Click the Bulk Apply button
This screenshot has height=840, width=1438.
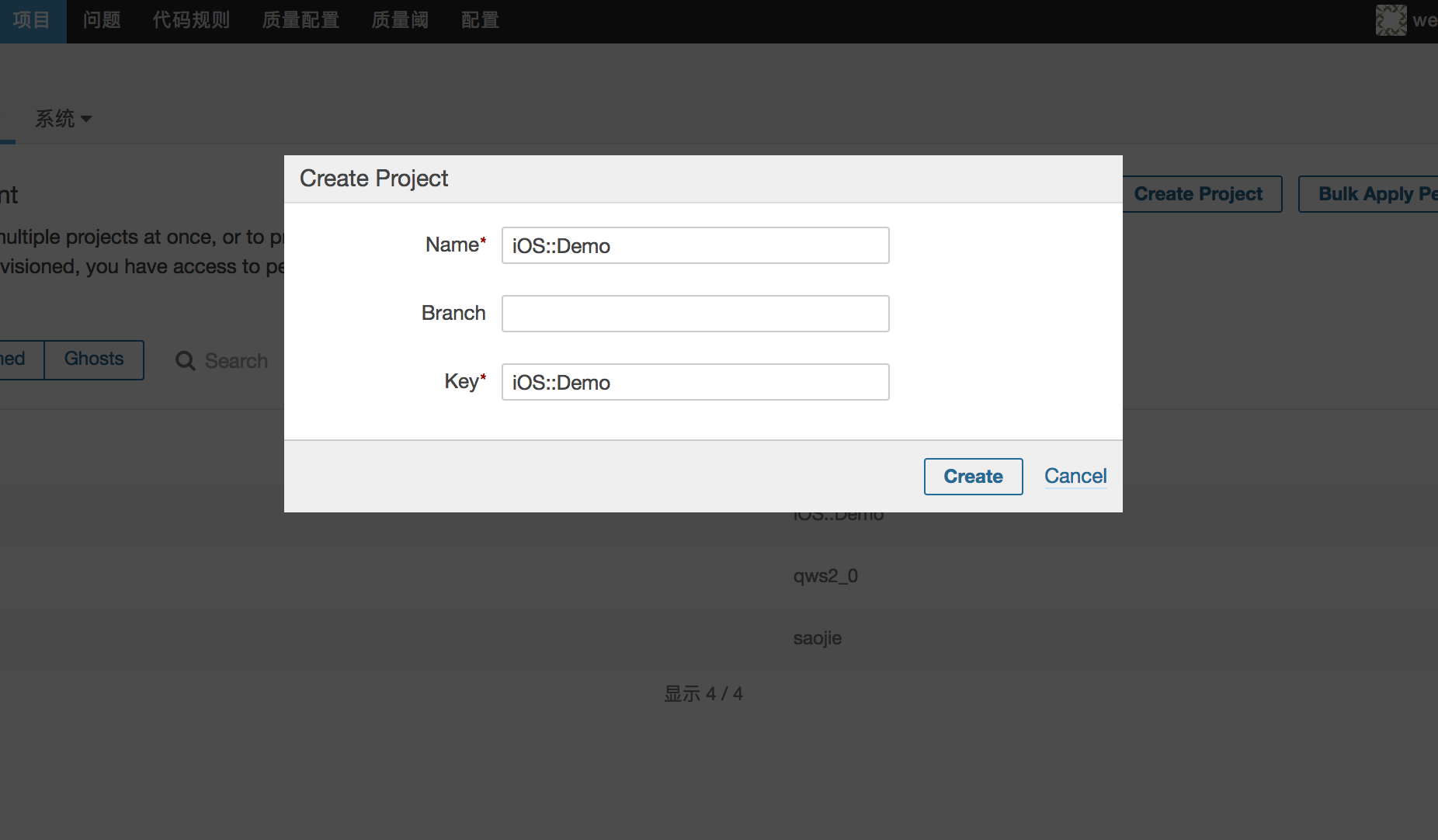click(x=1368, y=194)
